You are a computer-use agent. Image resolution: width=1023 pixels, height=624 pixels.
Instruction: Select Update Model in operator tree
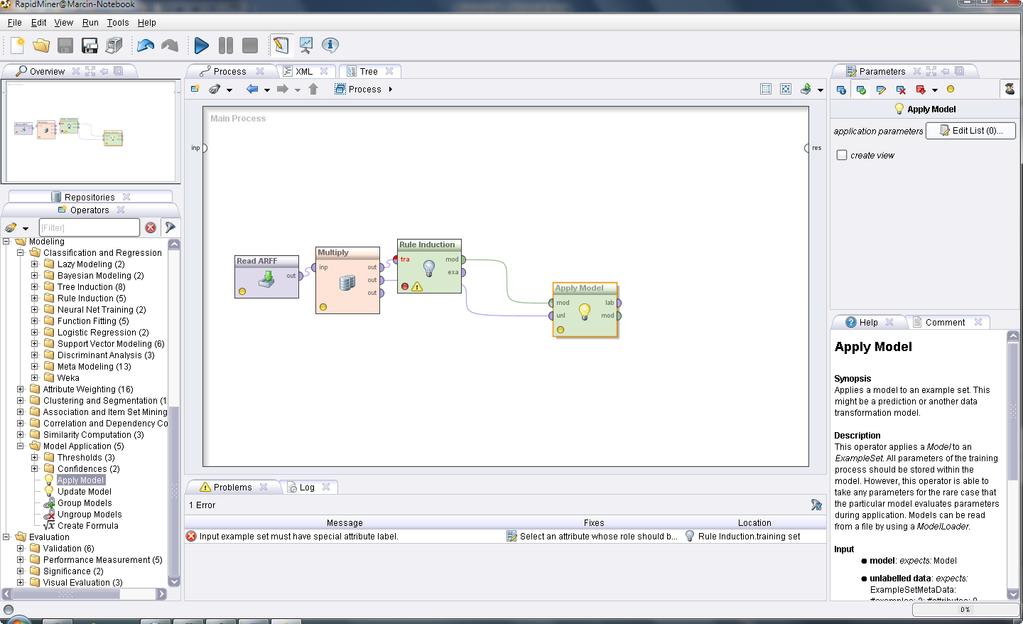(84, 491)
